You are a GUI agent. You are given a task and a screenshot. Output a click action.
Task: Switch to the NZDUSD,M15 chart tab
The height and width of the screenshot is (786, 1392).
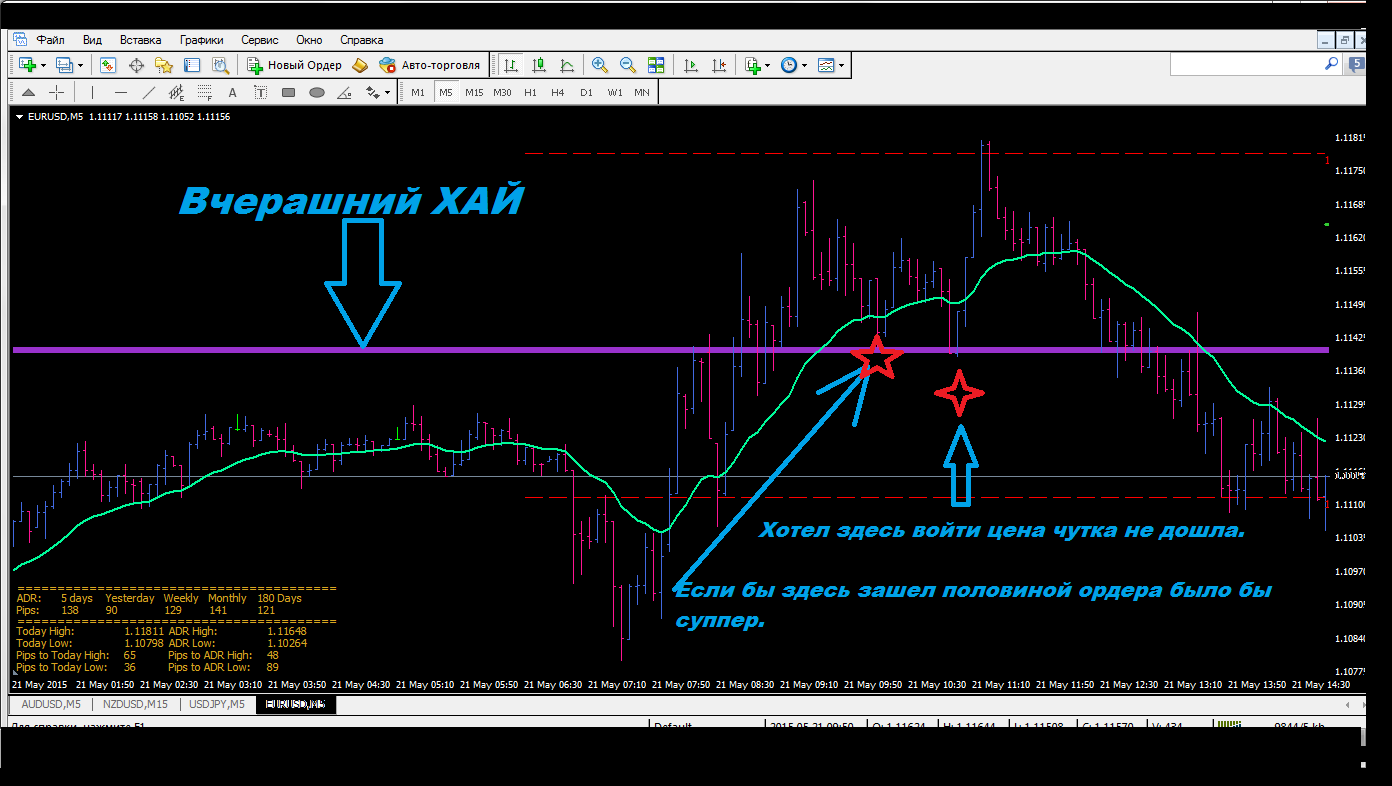click(134, 705)
